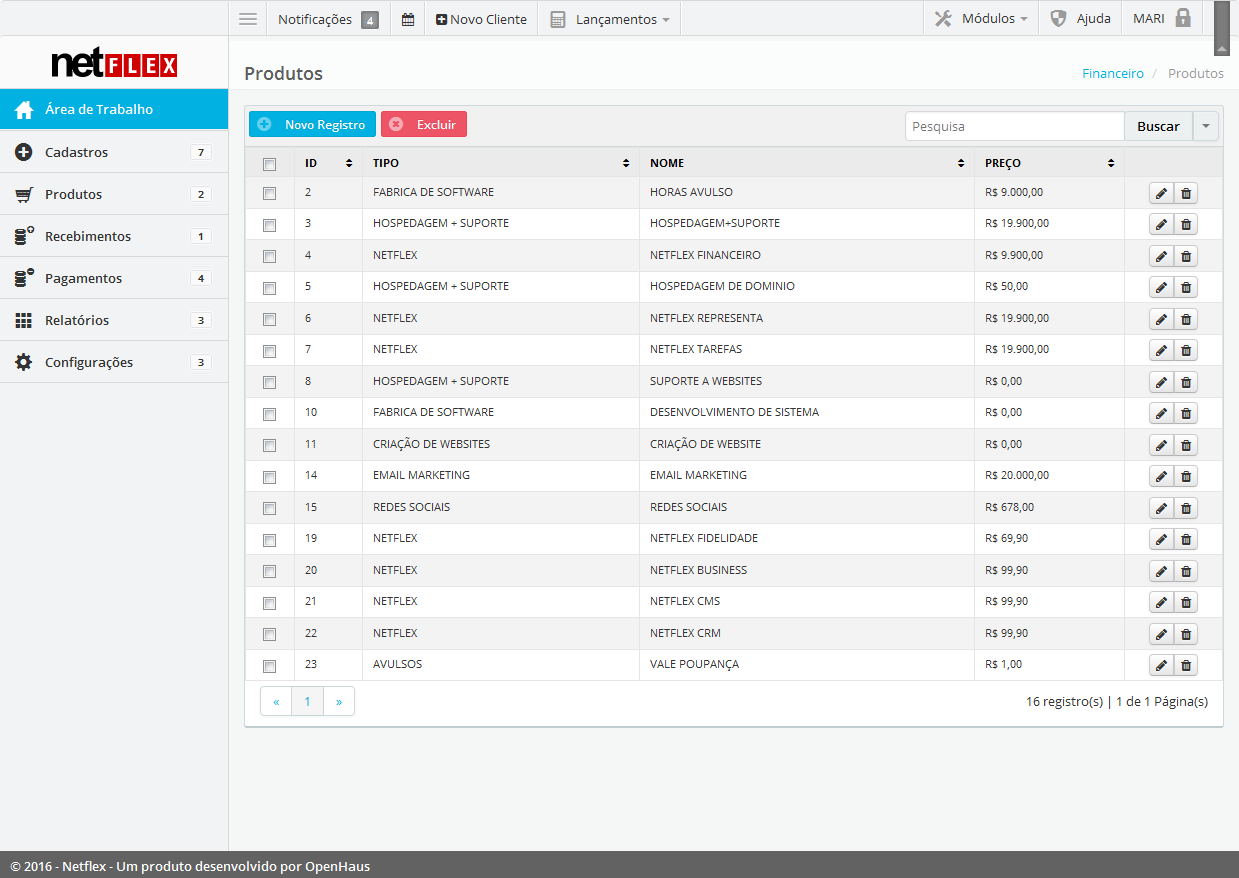Click the vertical scrollbar thumb at top right
This screenshot has width=1239, height=878.
click(x=1221, y=28)
